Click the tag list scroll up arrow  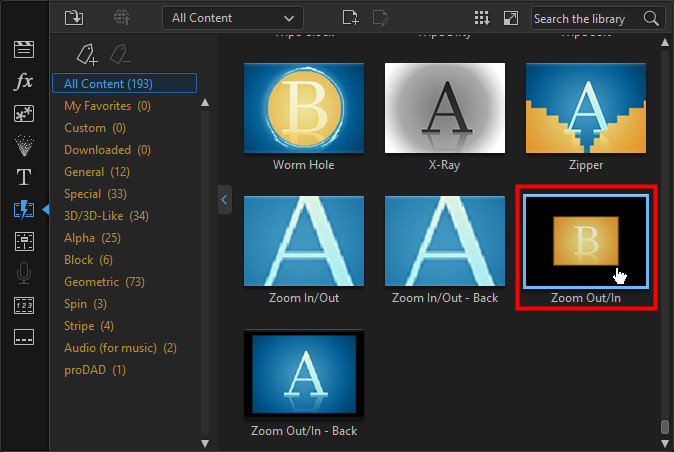[205, 103]
